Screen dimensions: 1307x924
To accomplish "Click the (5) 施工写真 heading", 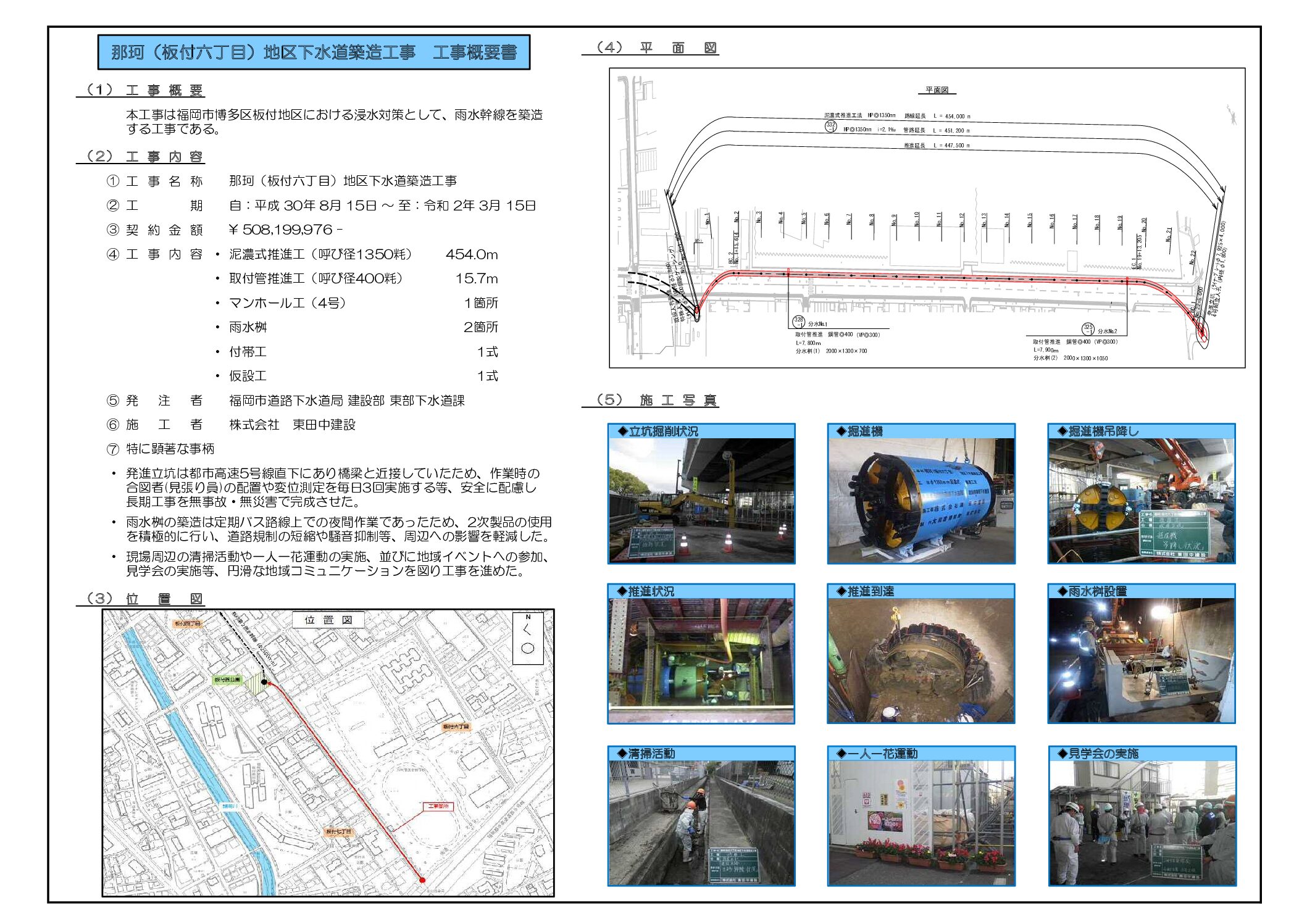I will tap(651, 400).
